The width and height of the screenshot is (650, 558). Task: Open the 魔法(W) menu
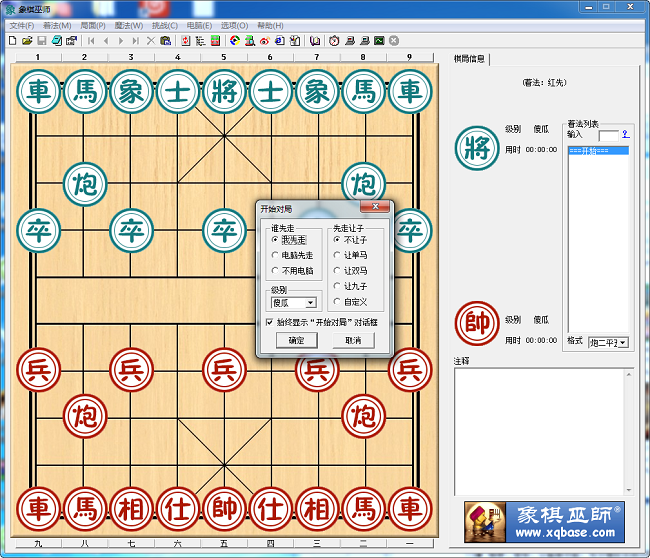[x=129, y=26]
